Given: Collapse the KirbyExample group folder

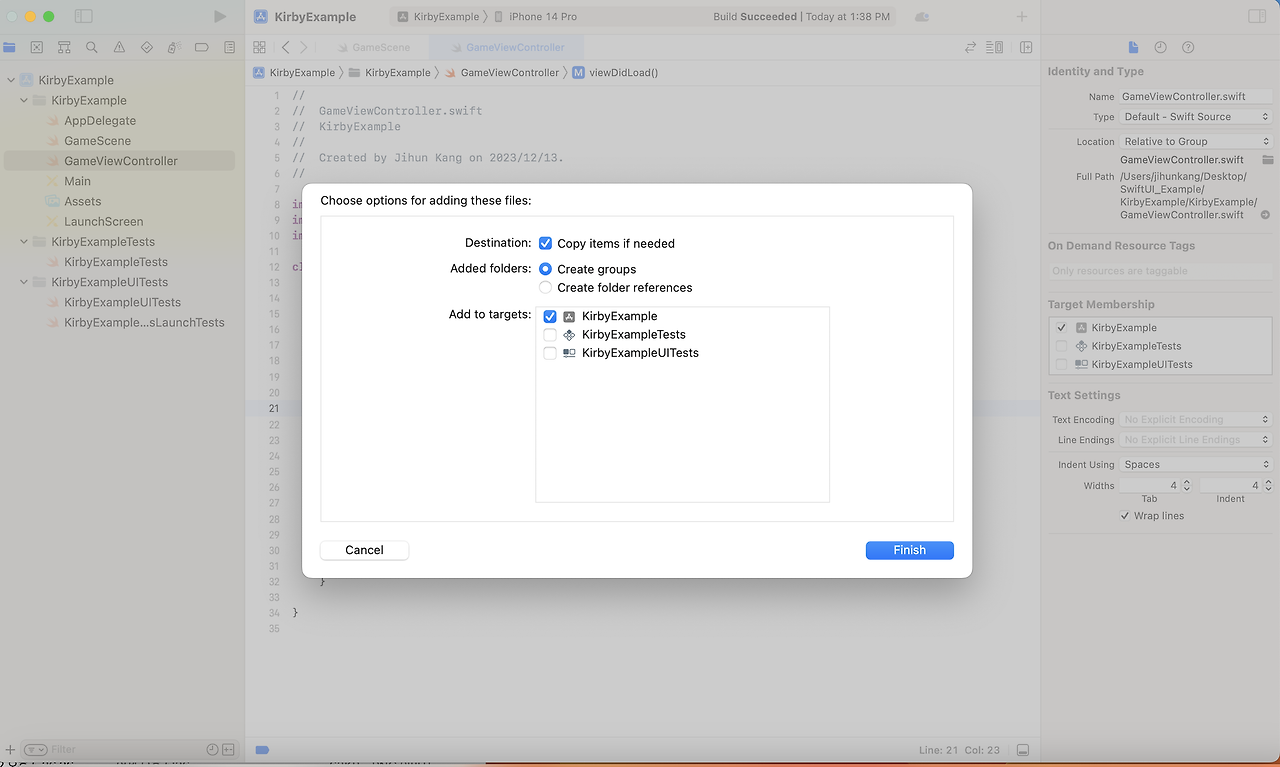Looking at the screenshot, I should [x=24, y=100].
